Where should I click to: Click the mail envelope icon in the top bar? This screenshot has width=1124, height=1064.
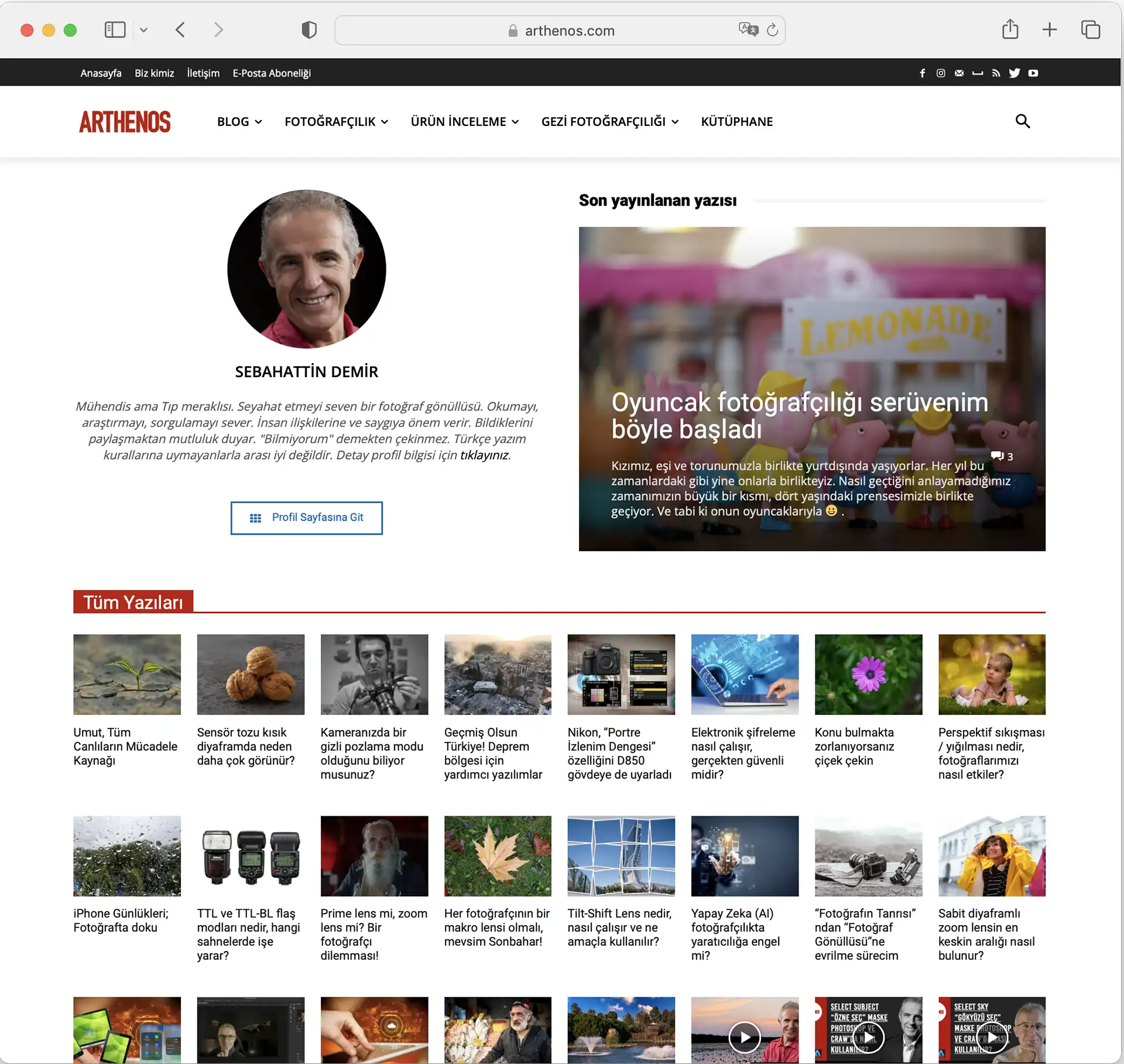959,73
